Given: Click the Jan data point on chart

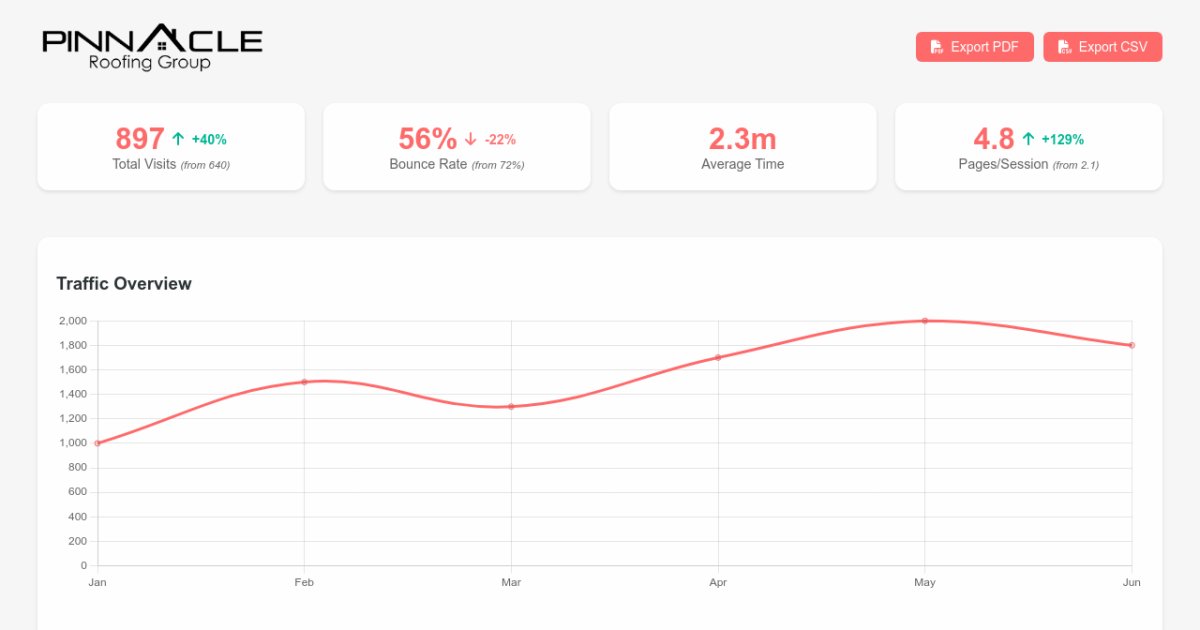Looking at the screenshot, I should coord(97,443).
